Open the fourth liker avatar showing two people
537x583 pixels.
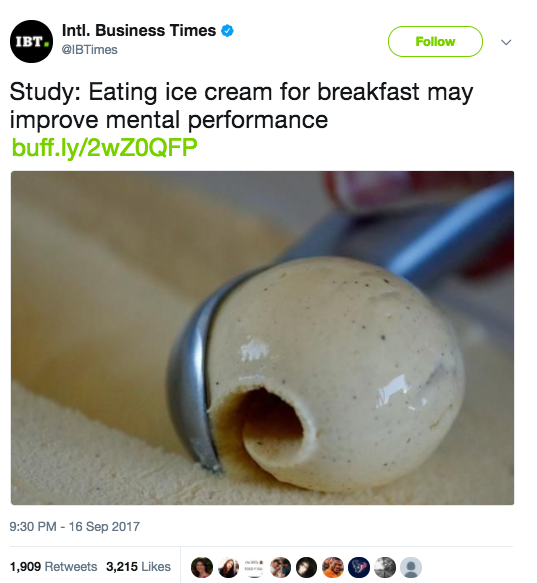(x=280, y=567)
